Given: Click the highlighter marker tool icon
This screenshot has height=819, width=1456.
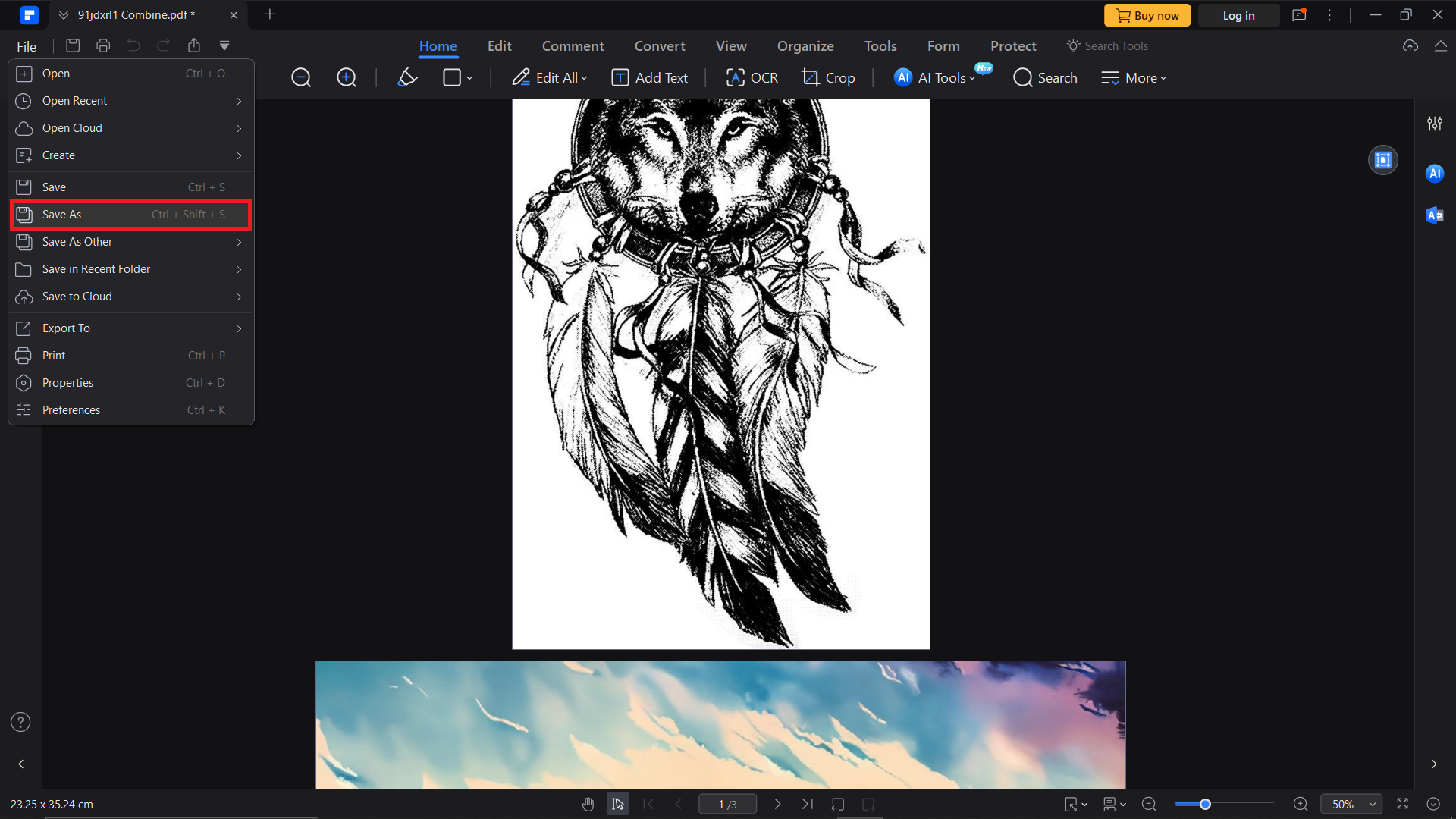Looking at the screenshot, I should click(x=407, y=77).
